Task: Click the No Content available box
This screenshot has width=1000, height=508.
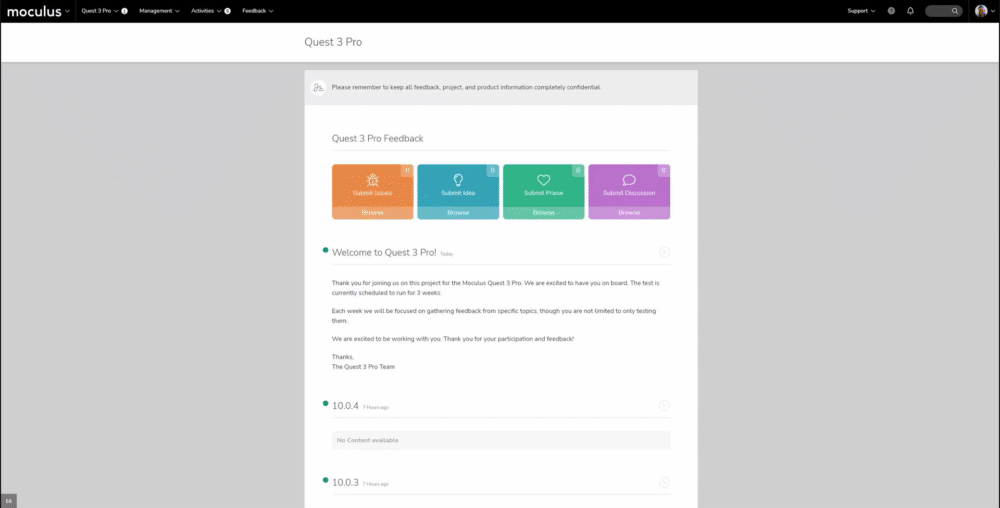Action: [501, 440]
